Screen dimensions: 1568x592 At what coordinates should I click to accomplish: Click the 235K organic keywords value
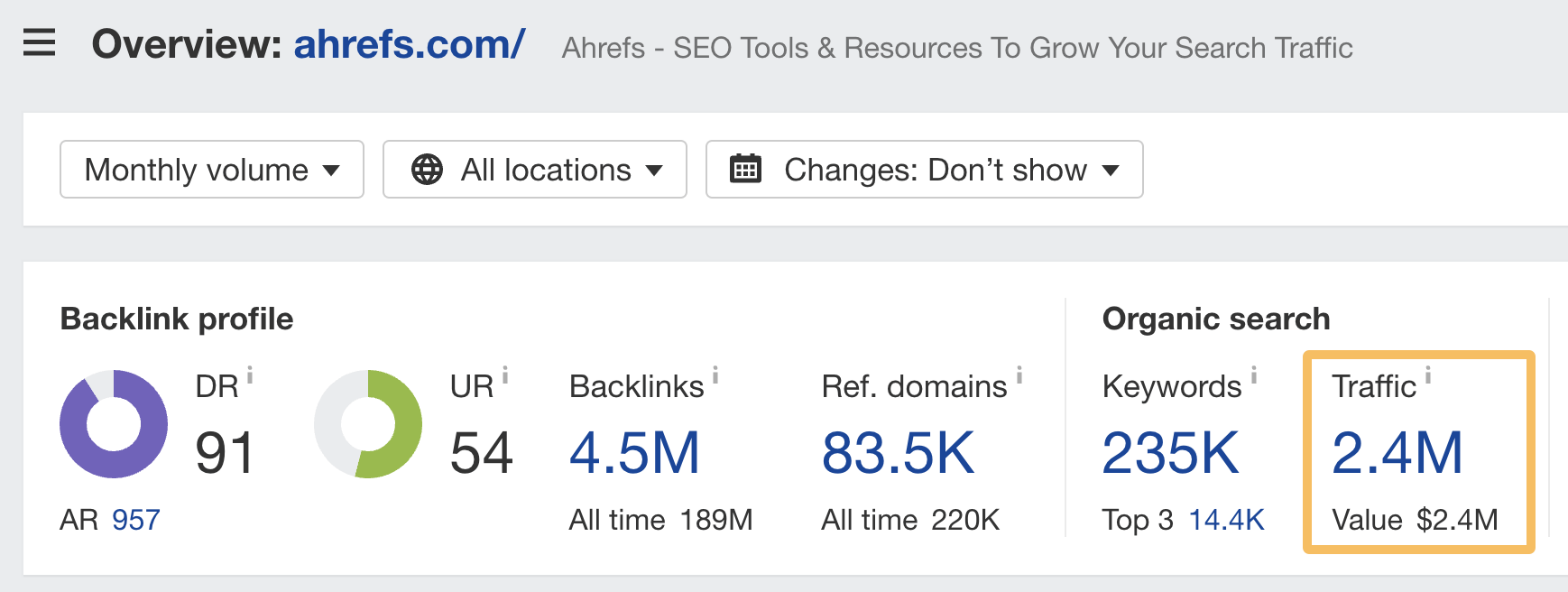point(1170,453)
